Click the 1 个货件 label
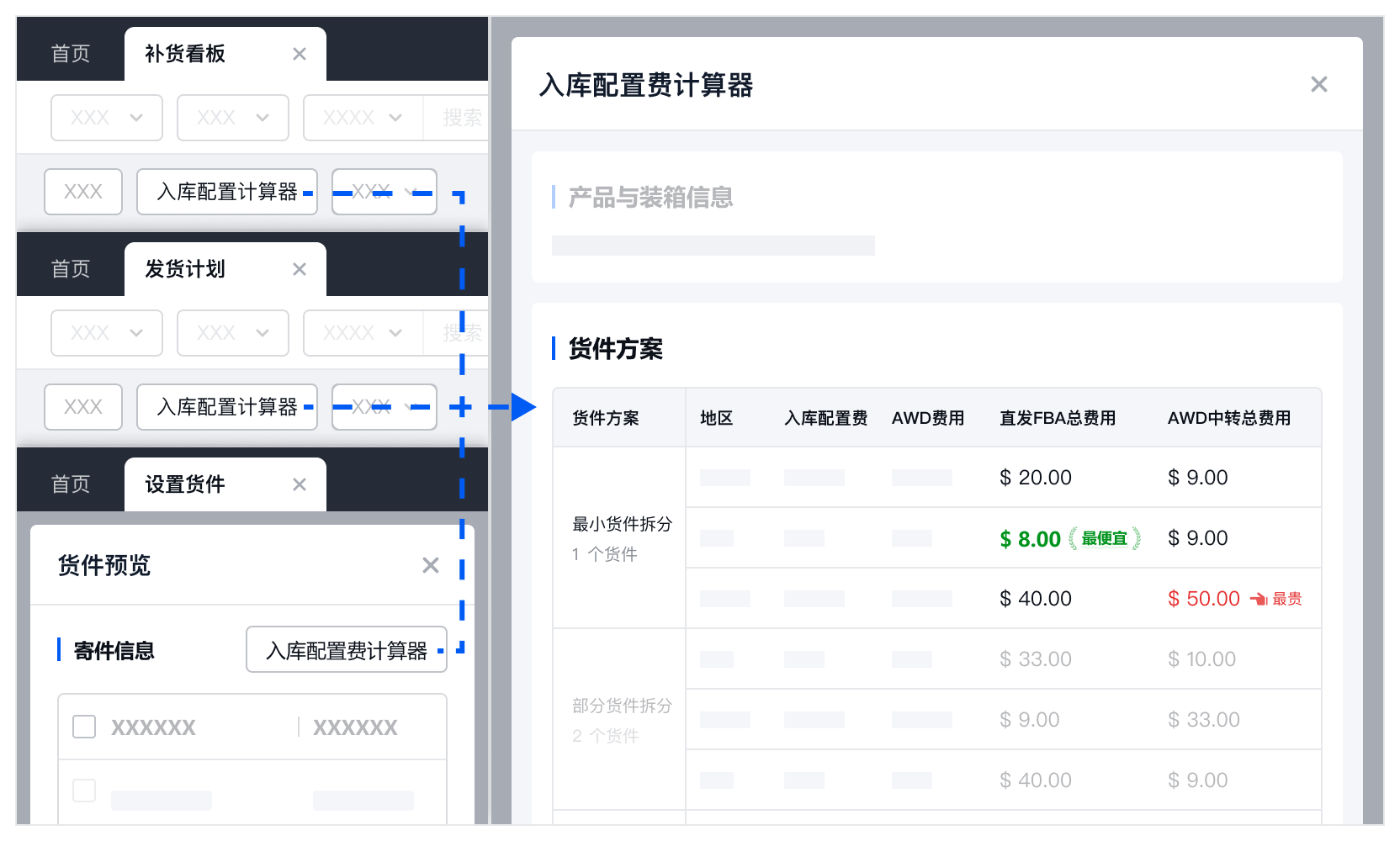This screenshot has height=841, width=1400. [x=605, y=554]
